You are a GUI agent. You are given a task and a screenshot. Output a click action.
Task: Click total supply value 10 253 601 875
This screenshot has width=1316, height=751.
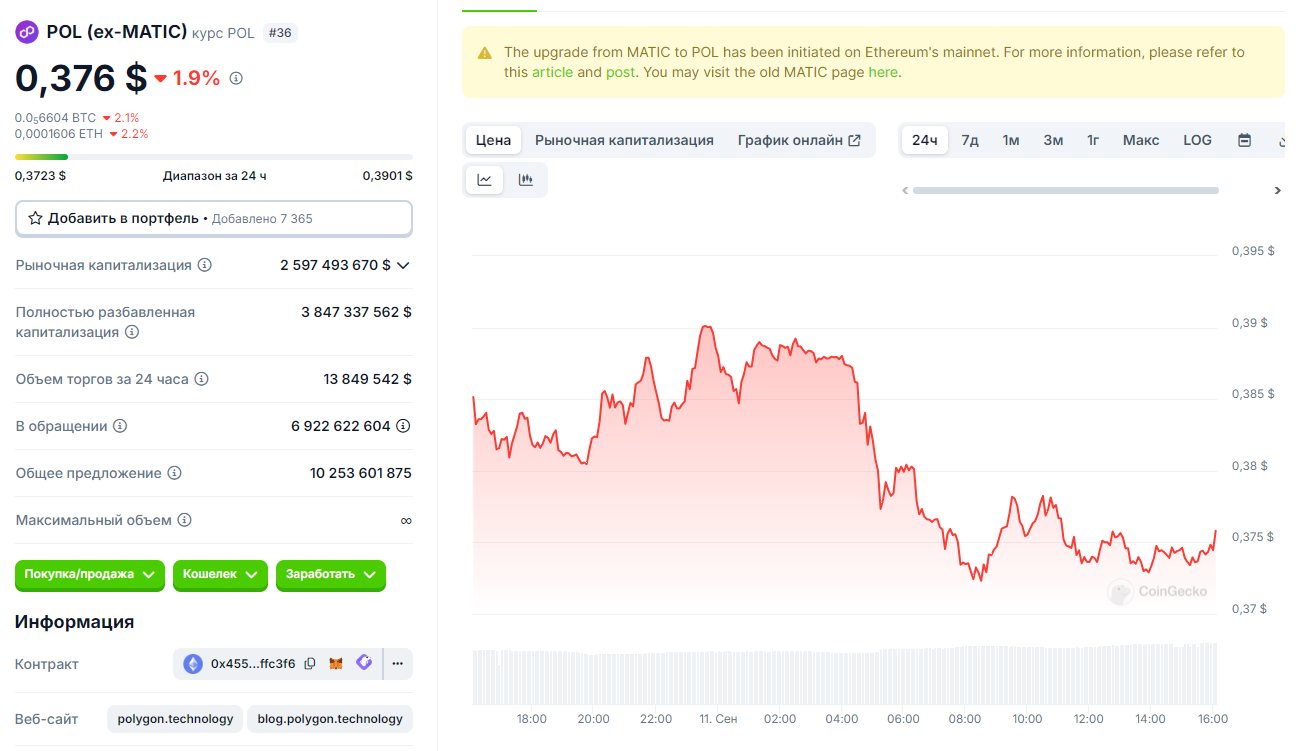tap(361, 473)
